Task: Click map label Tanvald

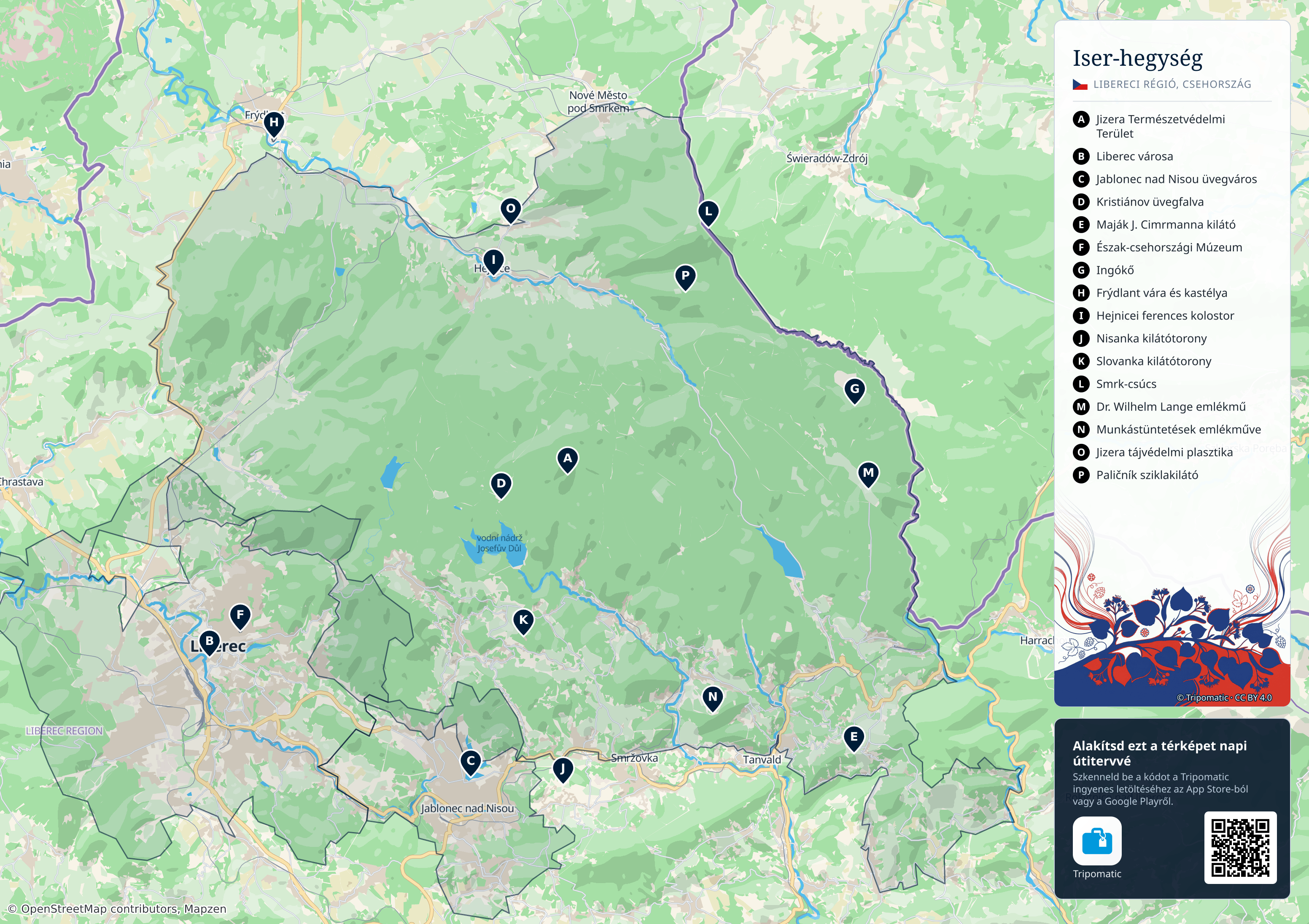Action: click(x=762, y=760)
